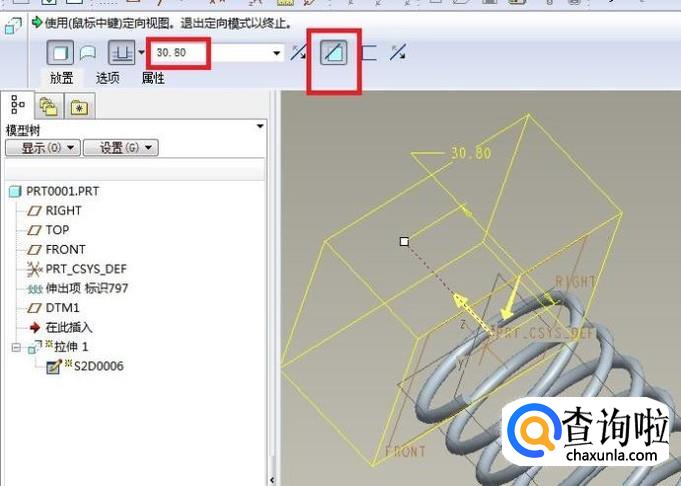Click the red arrow icon beside 在此插入
The width and height of the screenshot is (681, 486).
pyautogui.click(x=35, y=327)
